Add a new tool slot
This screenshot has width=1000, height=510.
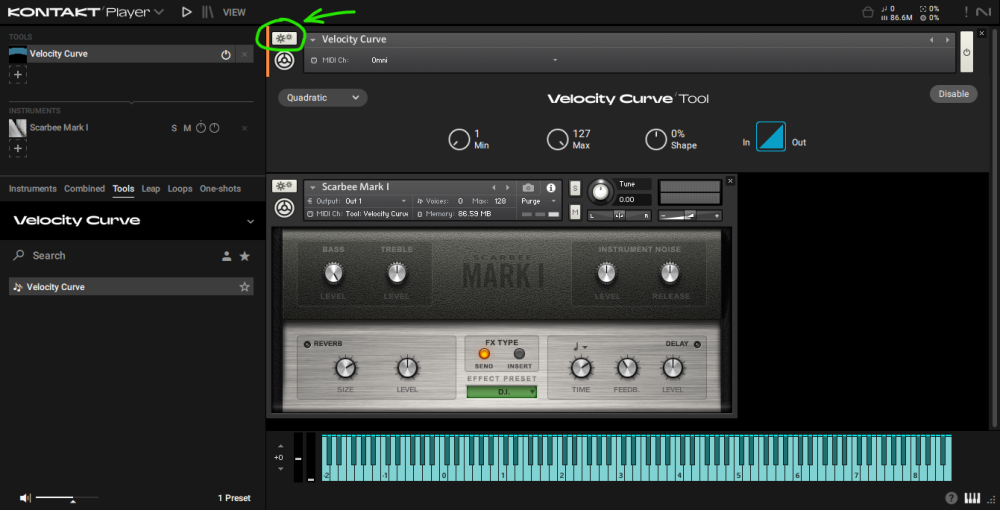18,75
